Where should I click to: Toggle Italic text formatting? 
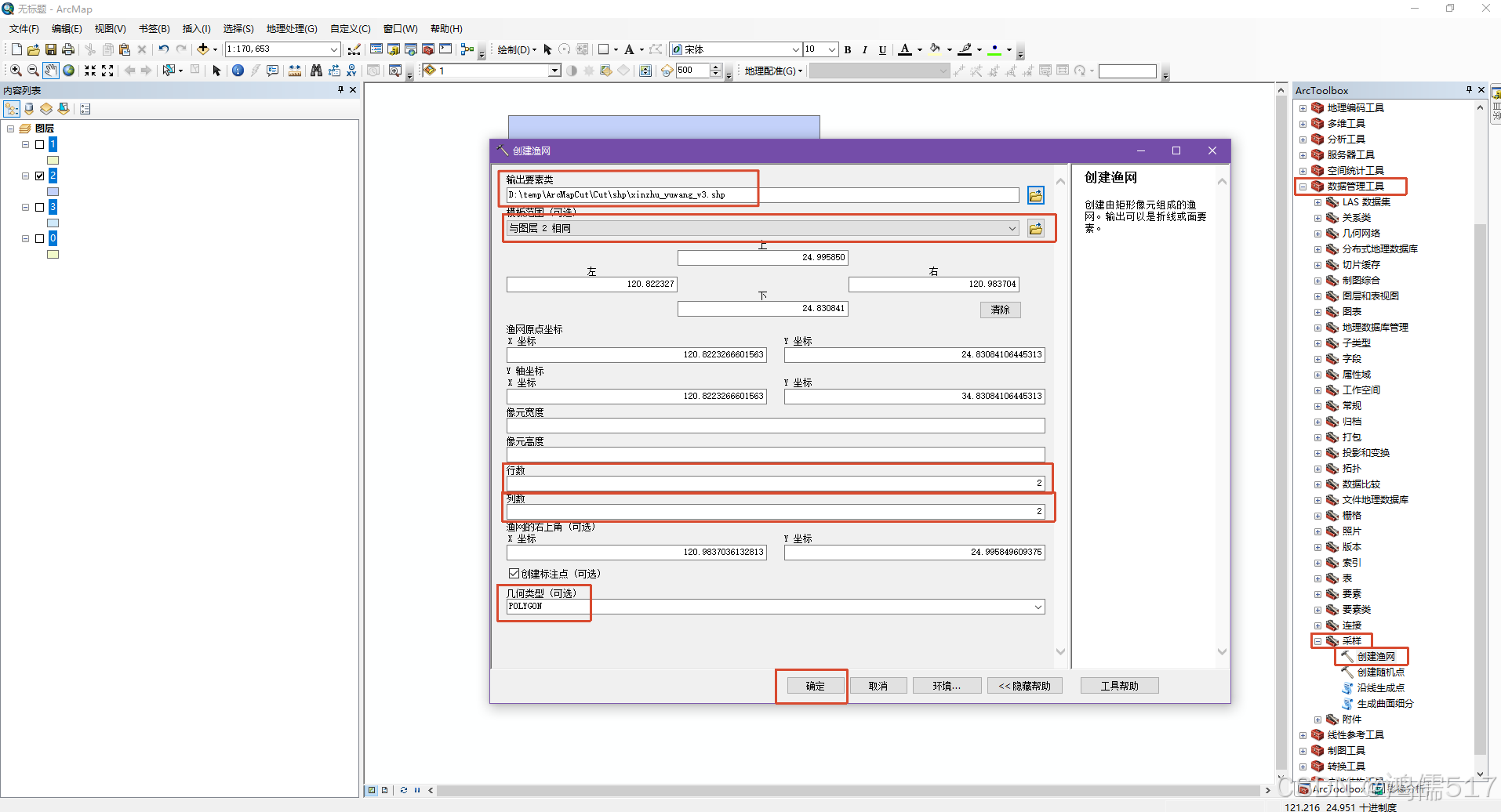click(x=865, y=49)
